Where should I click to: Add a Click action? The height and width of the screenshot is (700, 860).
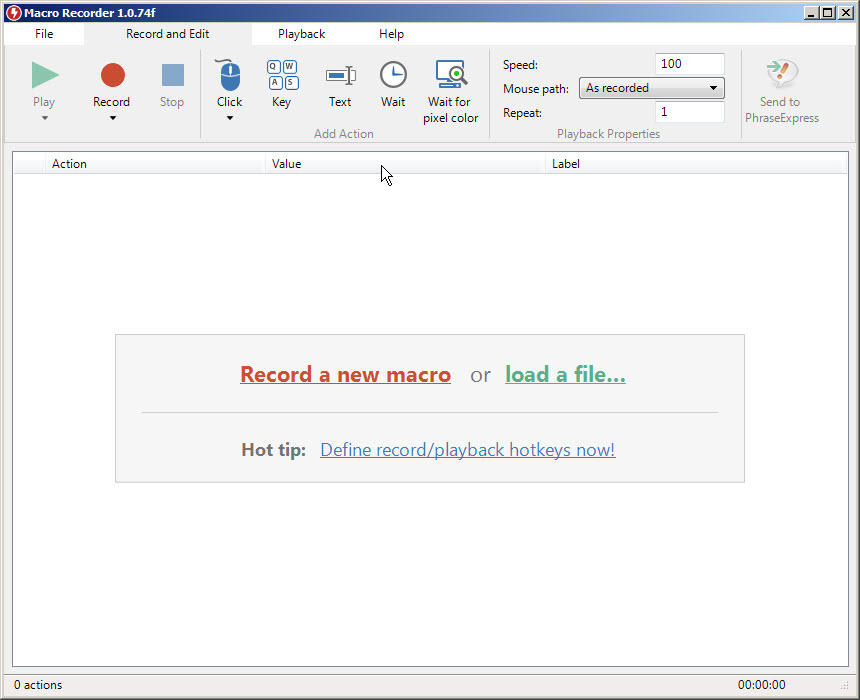pyautogui.click(x=229, y=75)
